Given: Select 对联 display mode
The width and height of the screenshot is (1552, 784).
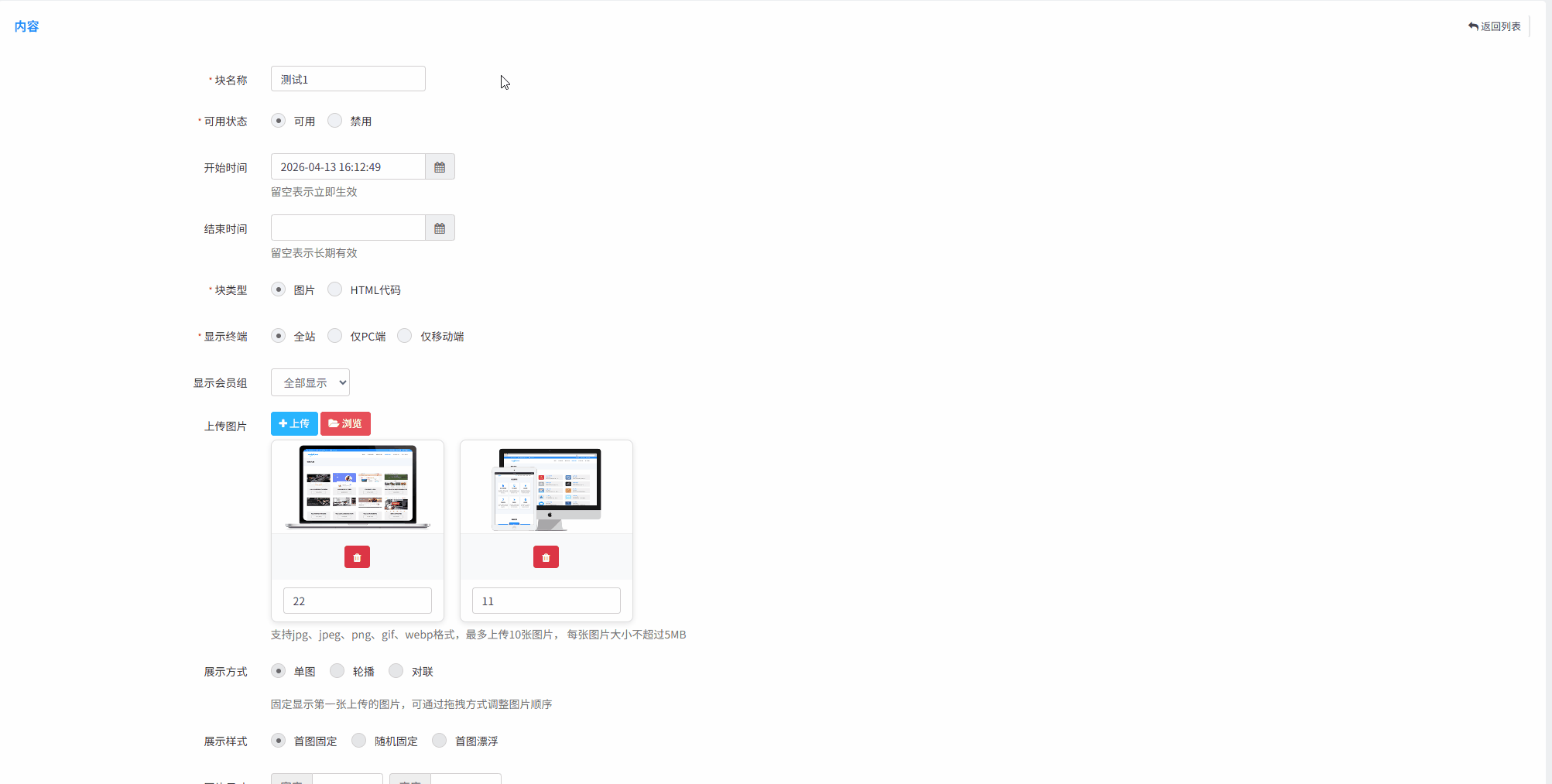Looking at the screenshot, I should (x=396, y=671).
